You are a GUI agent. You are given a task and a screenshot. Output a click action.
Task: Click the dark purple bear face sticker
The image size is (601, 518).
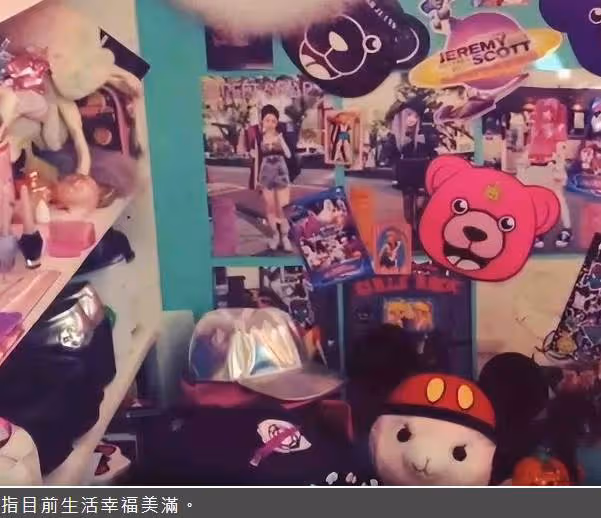(x=355, y=47)
